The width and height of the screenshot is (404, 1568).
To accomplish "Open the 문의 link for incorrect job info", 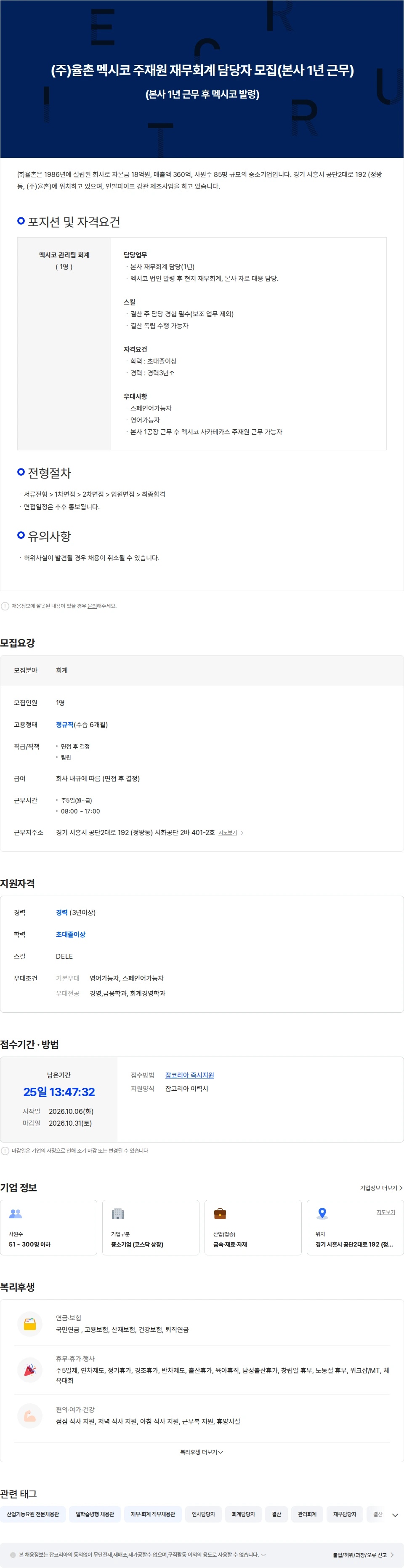I will pos(91,606).
